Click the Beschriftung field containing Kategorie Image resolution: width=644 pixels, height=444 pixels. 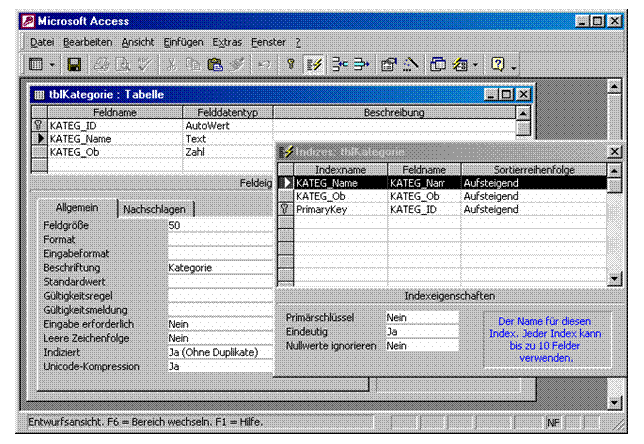click(x=220, y=268)
